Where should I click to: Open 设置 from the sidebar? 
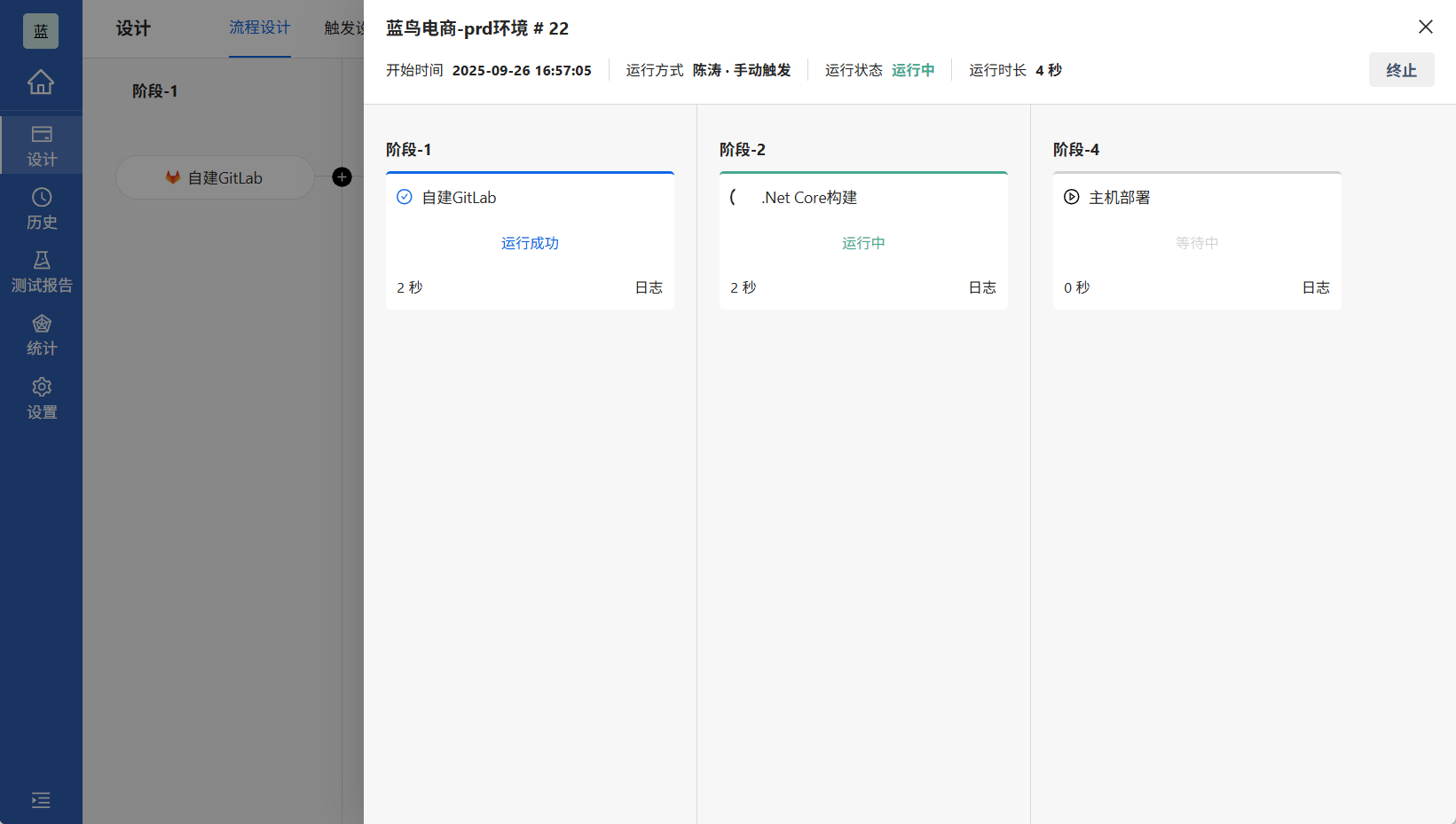click(x=41, y=397)
